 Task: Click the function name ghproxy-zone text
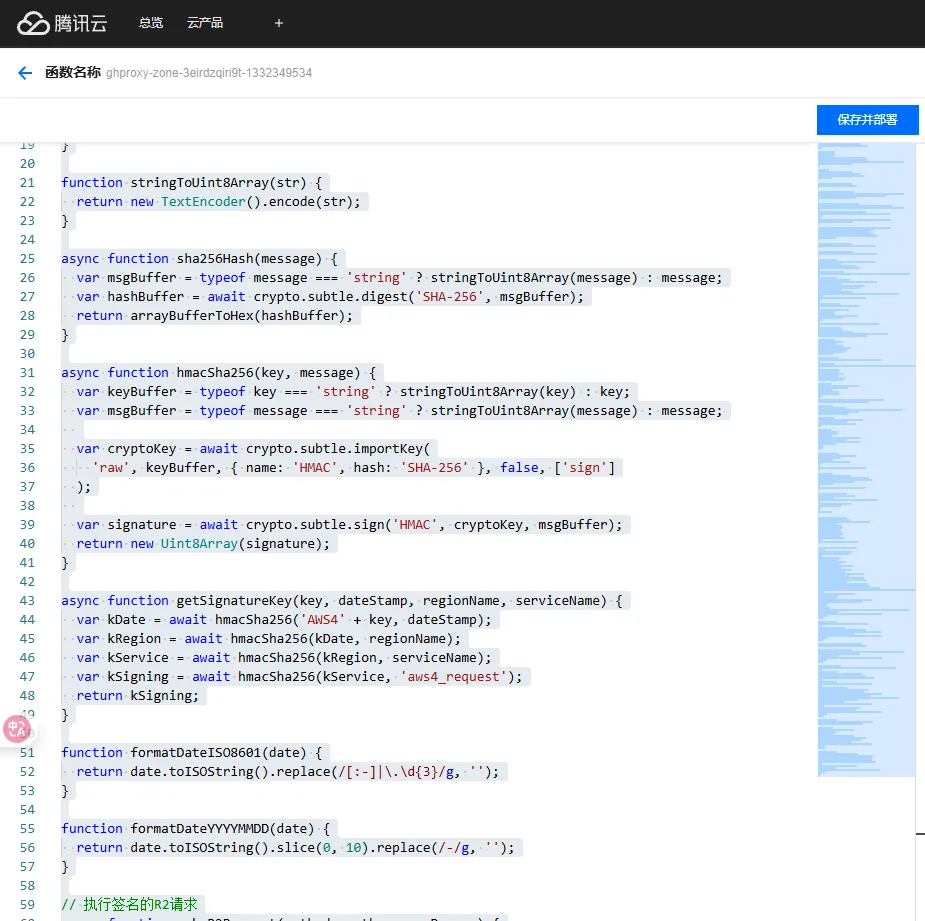coord(209,73)
